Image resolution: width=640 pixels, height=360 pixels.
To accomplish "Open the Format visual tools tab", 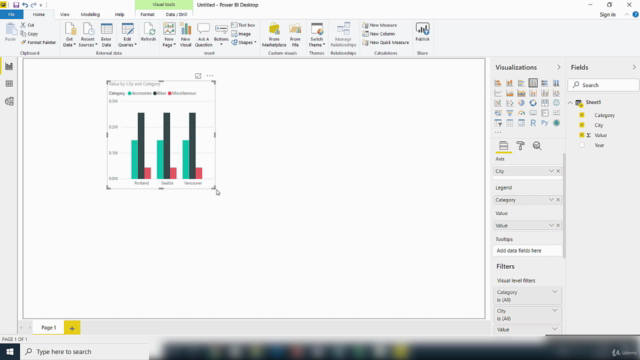I will (147, 14).
